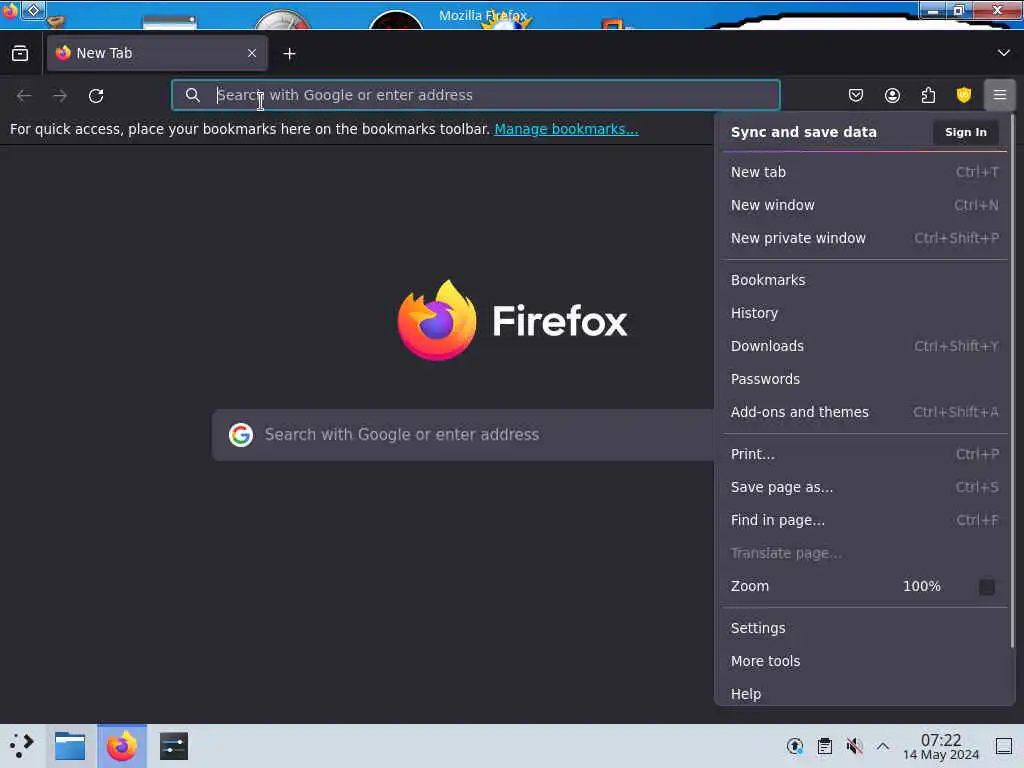Viewport: 1024px width, 768px height.
Task: Click the window menu icon in title bar
Action: [10, 10]
